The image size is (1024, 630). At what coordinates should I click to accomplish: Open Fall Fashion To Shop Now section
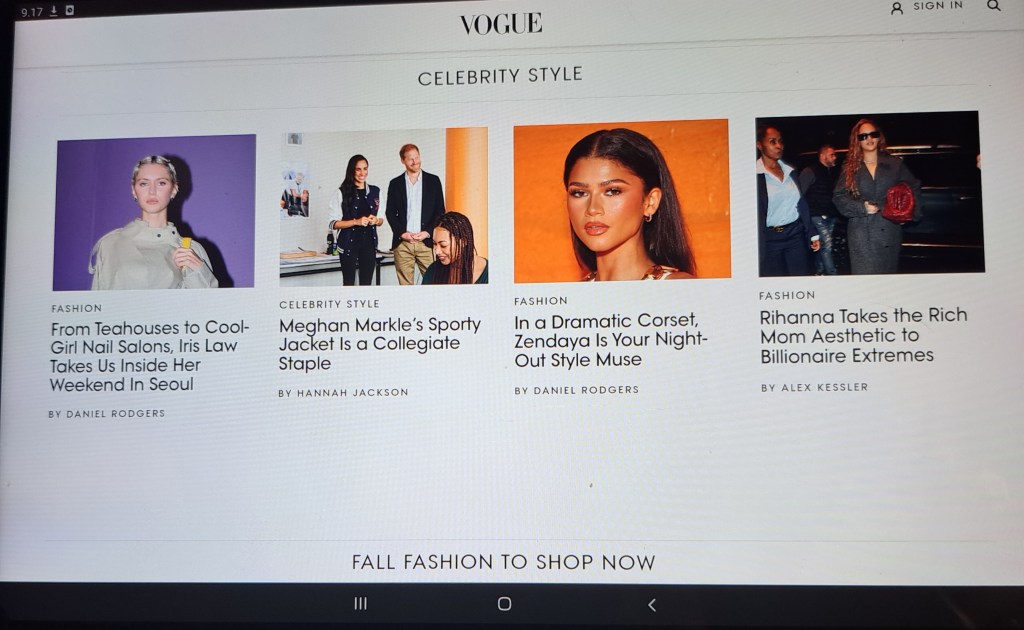tap(504, 562)
